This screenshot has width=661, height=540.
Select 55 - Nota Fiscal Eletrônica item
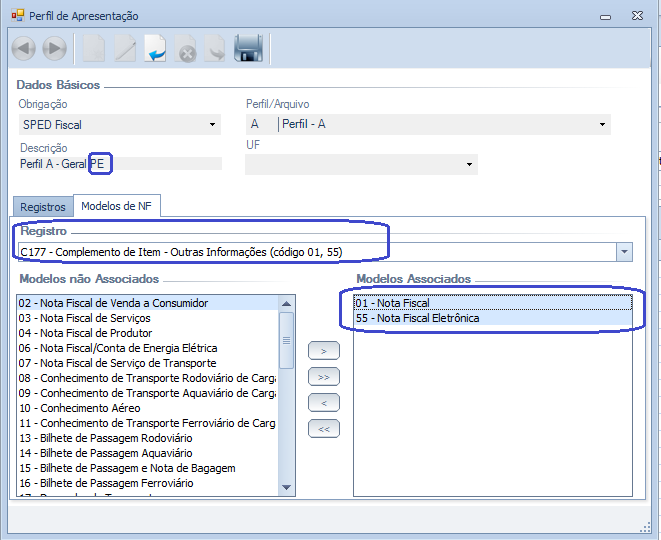click(417, 318)
